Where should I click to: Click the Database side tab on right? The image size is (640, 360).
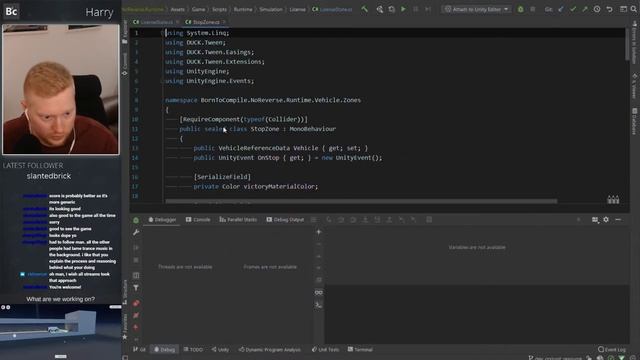tap(634, 121)
